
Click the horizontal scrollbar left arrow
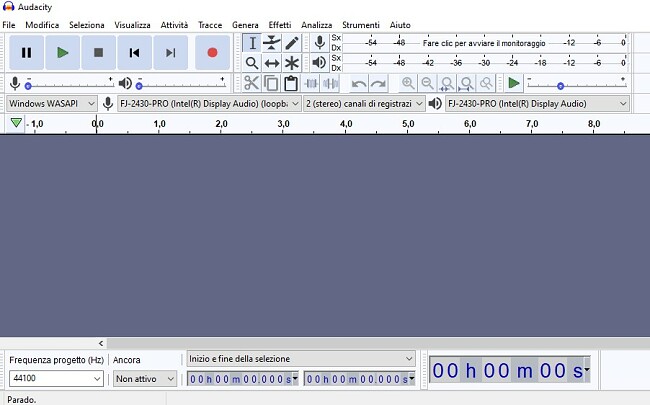coord(101,343)
